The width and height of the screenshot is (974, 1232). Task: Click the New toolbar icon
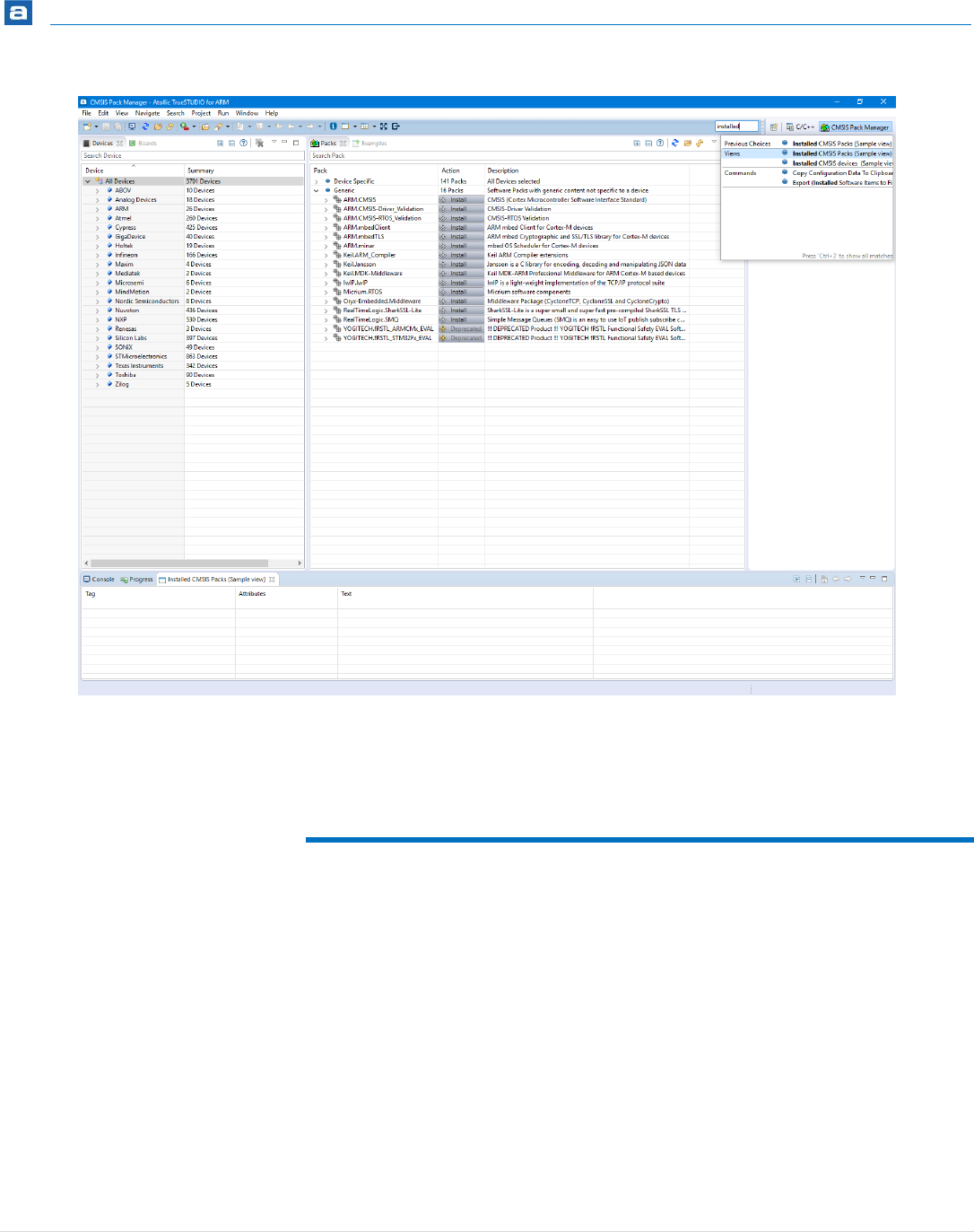coord(87,127)
